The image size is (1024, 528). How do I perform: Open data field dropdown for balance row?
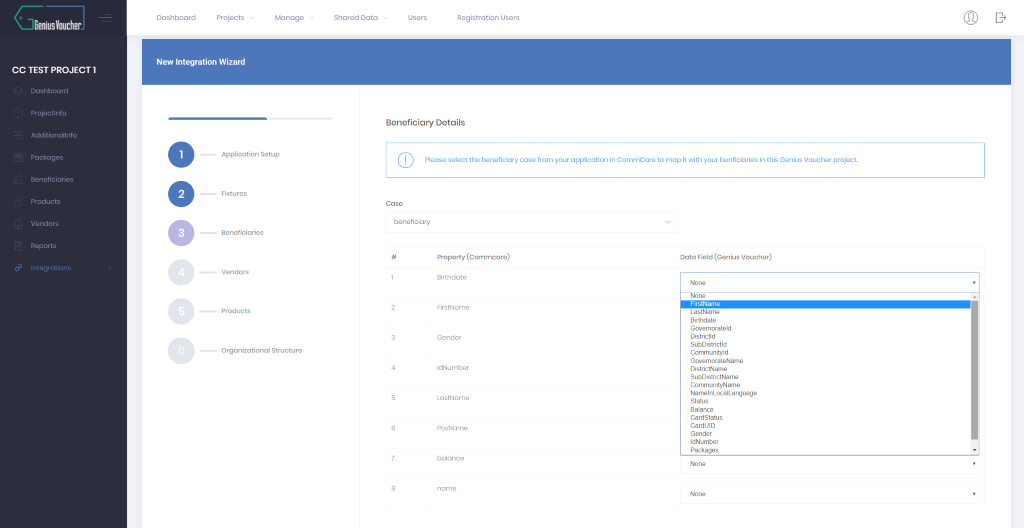point(830,464)
